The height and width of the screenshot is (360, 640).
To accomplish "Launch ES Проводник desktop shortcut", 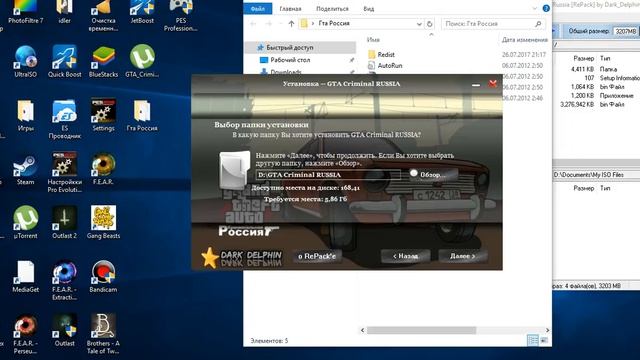I will [64, 118].
